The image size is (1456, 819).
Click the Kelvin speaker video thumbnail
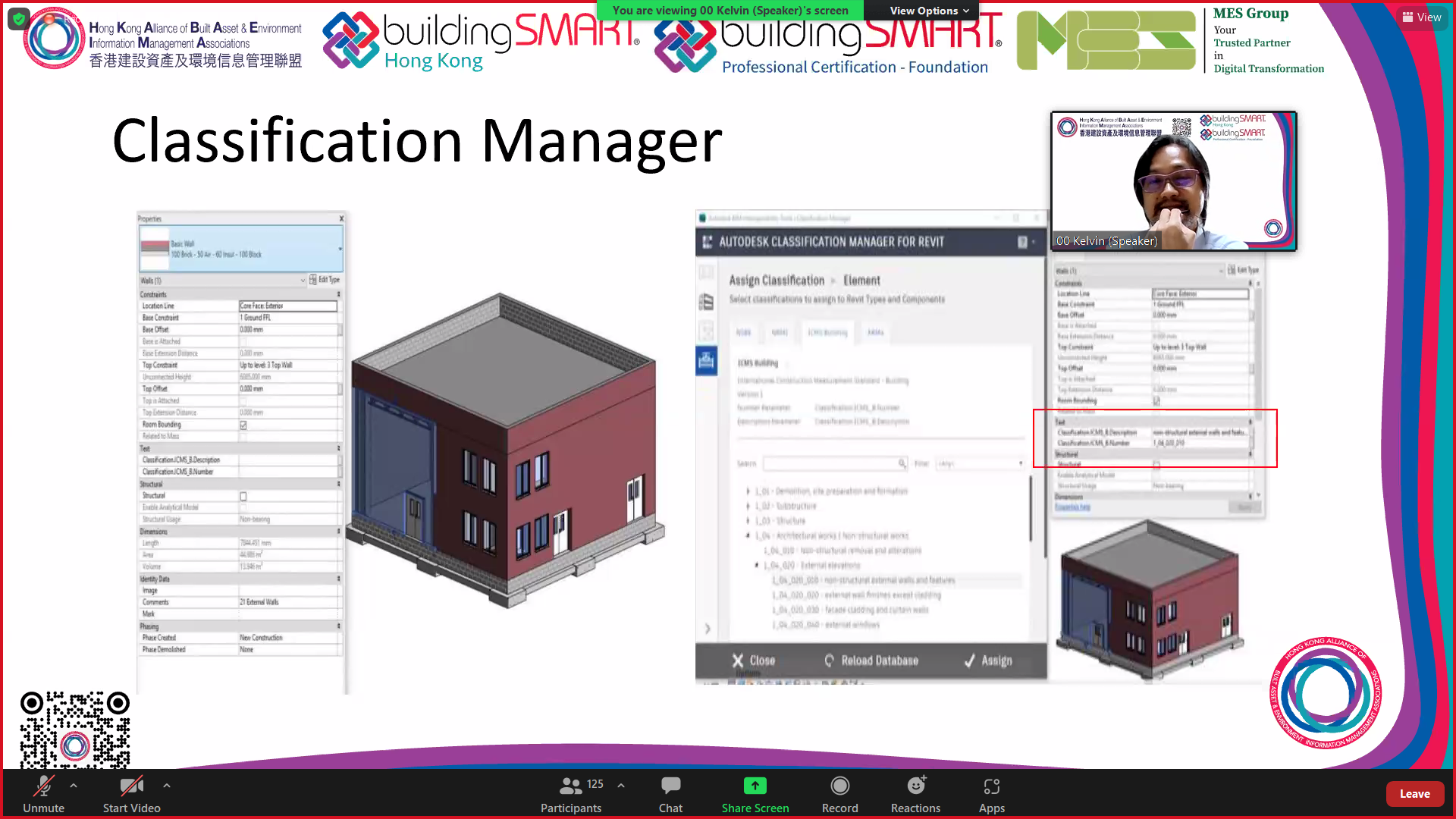click(1173, 181)
